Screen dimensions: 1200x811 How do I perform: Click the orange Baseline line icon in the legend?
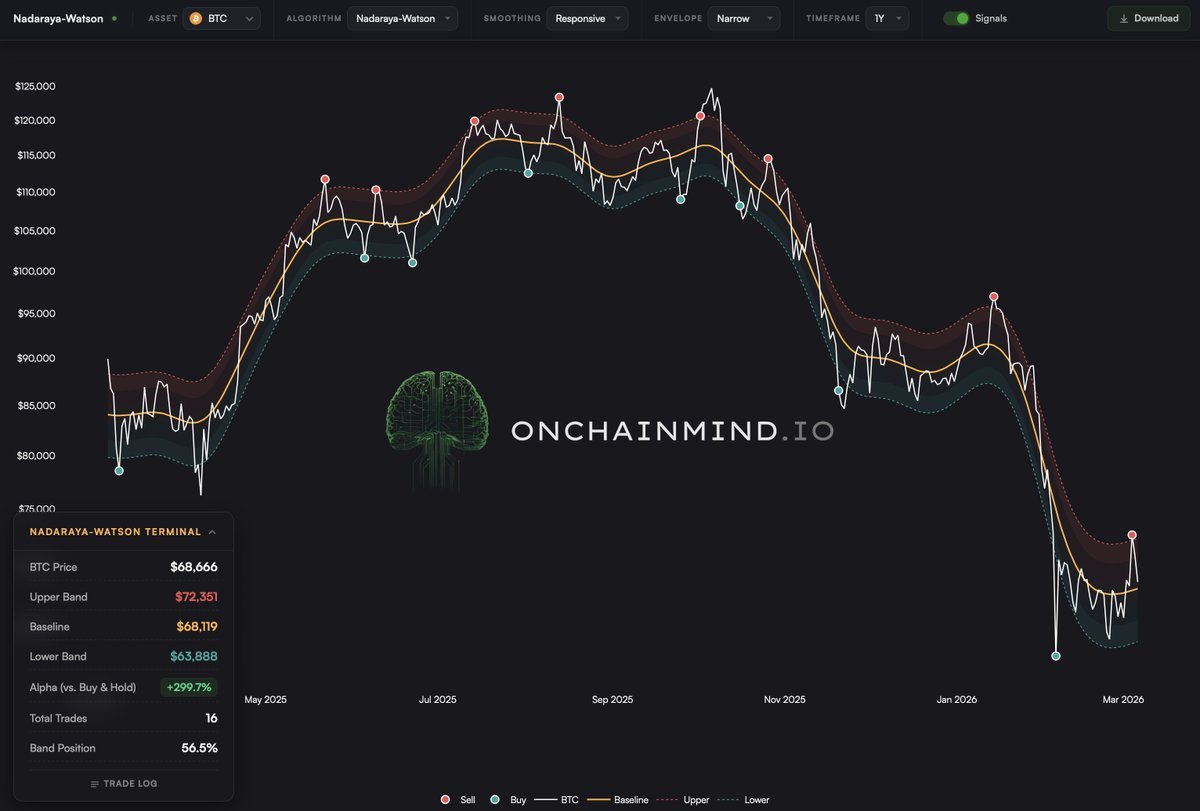click(x=598, y=800)
